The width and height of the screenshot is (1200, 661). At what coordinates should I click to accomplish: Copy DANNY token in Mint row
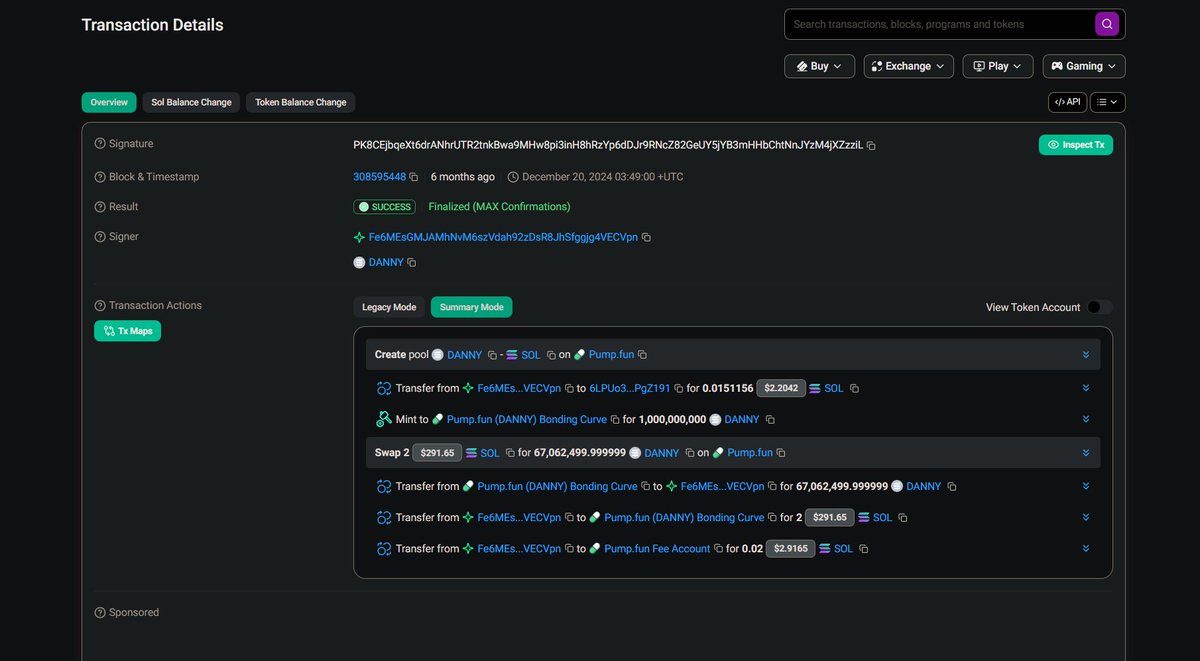[770, 420]
